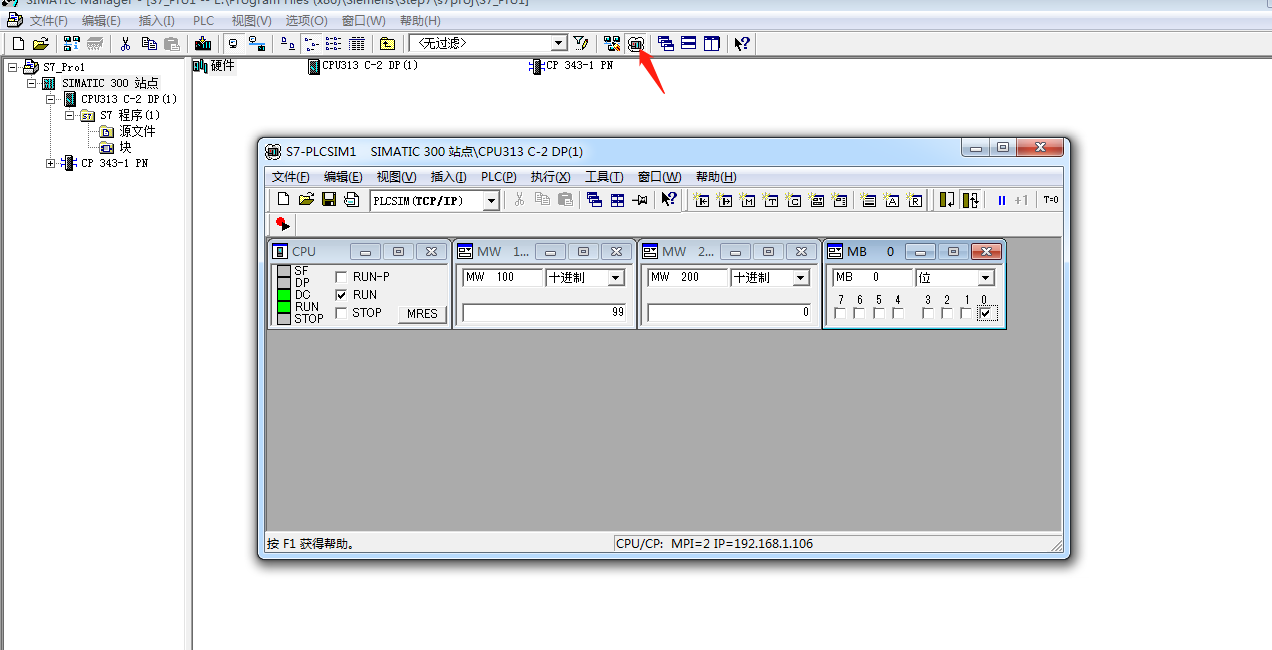Enable RUN-P mode on the CPU panel
The image size is (1272, 650).
coord(343,276)
